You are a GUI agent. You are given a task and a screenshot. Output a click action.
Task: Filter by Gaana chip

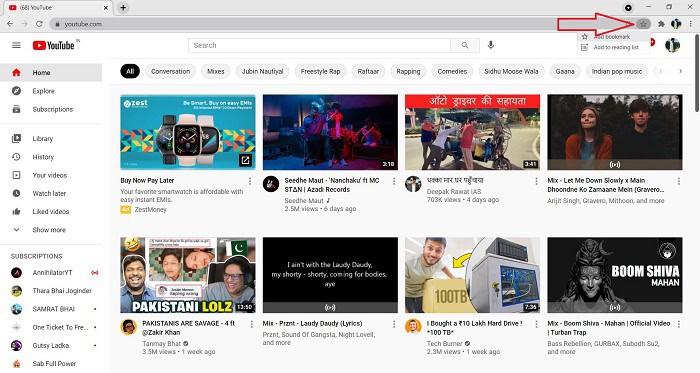point(565,71)
